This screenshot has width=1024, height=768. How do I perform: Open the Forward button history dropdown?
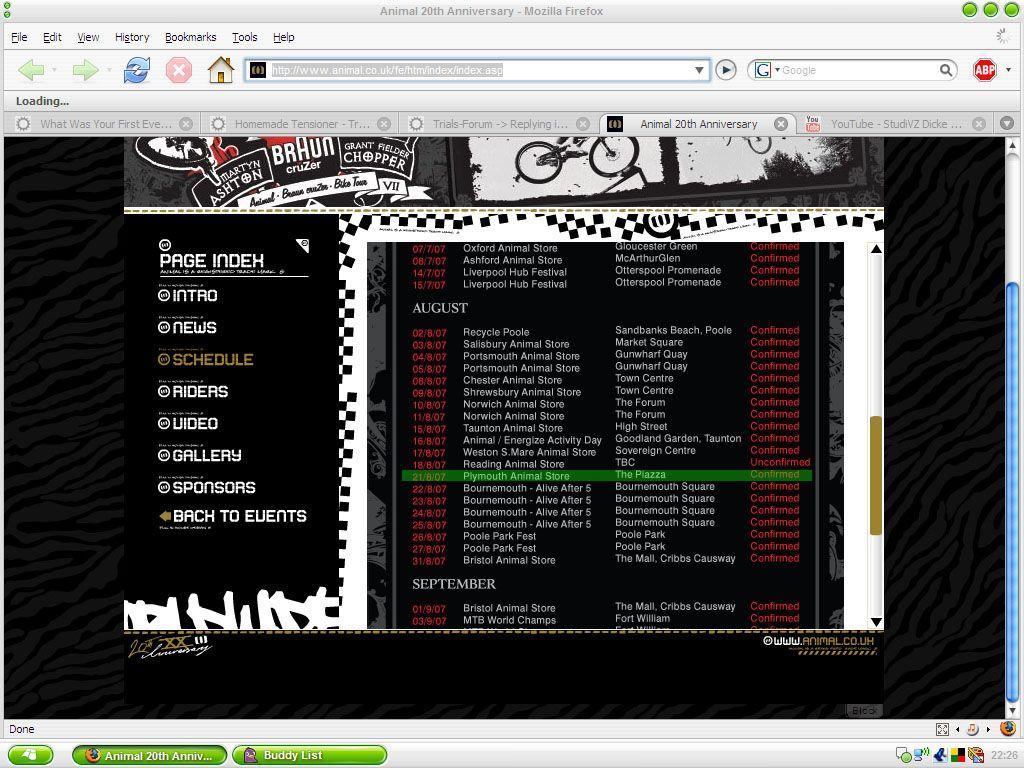coord(109,70)
